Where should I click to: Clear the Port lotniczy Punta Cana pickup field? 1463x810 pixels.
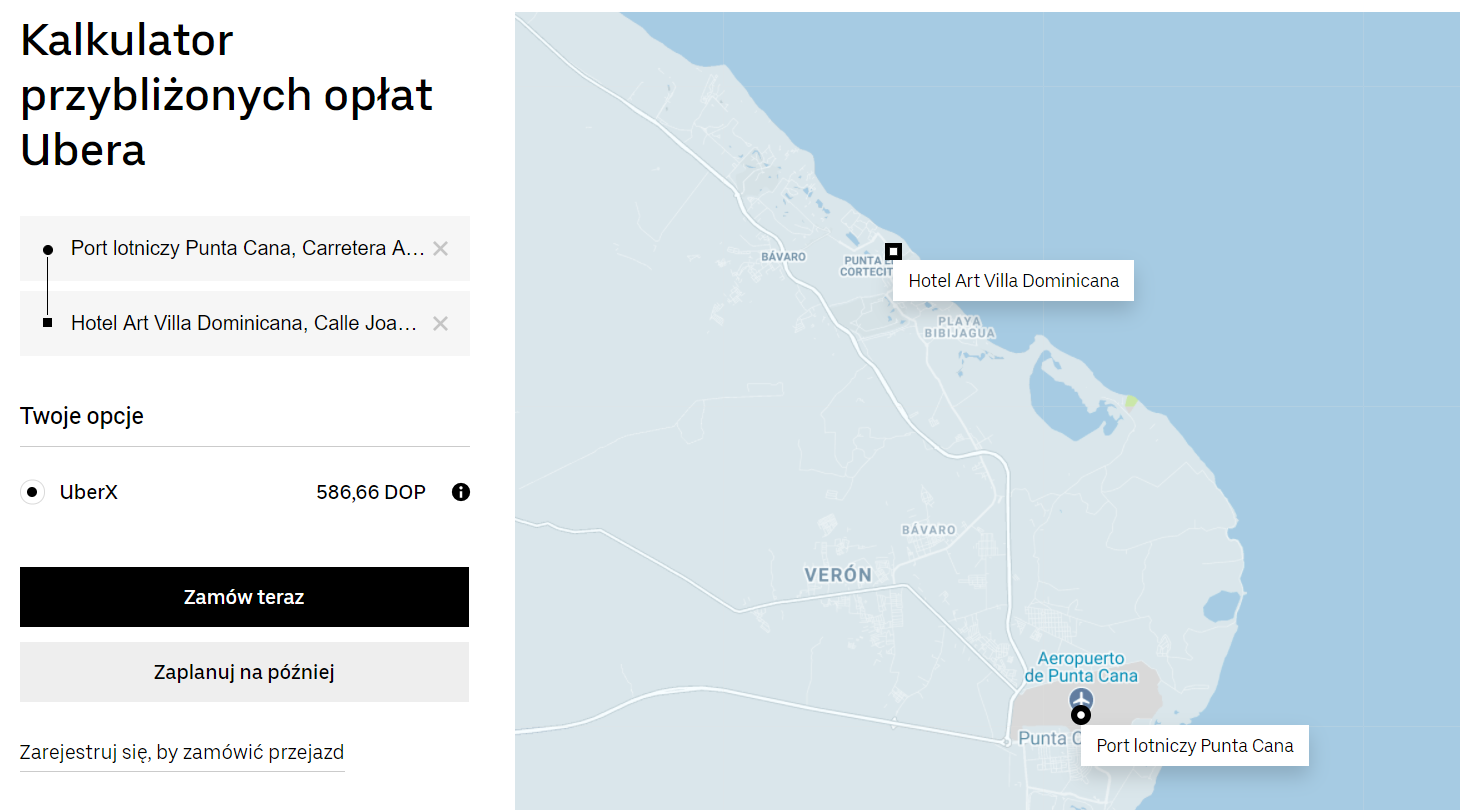[x=440, y=248]
